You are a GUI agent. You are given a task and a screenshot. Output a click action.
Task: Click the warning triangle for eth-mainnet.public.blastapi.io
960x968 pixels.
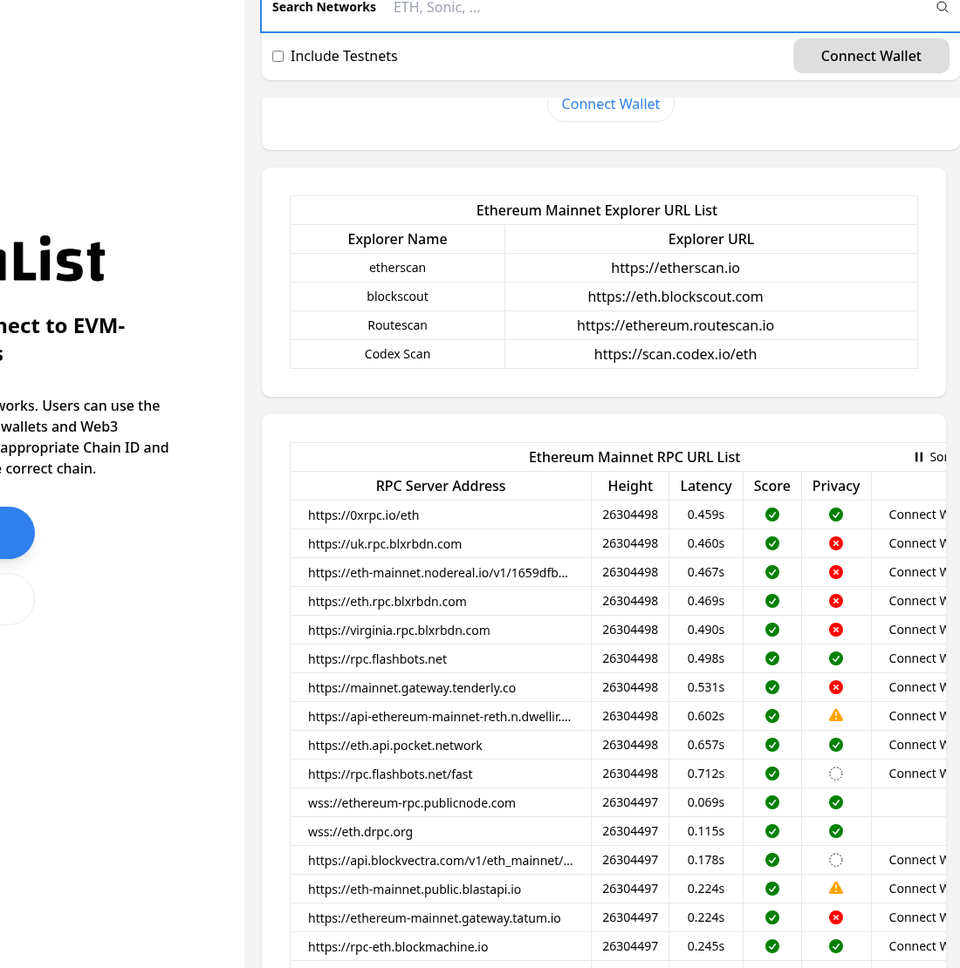836,888
